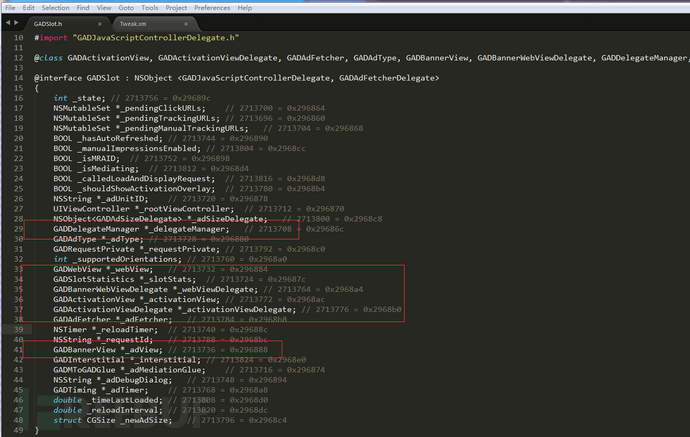Close the GADSlot.h tab
The width and height of the screenshot is (690, 437).
point(100,24)
